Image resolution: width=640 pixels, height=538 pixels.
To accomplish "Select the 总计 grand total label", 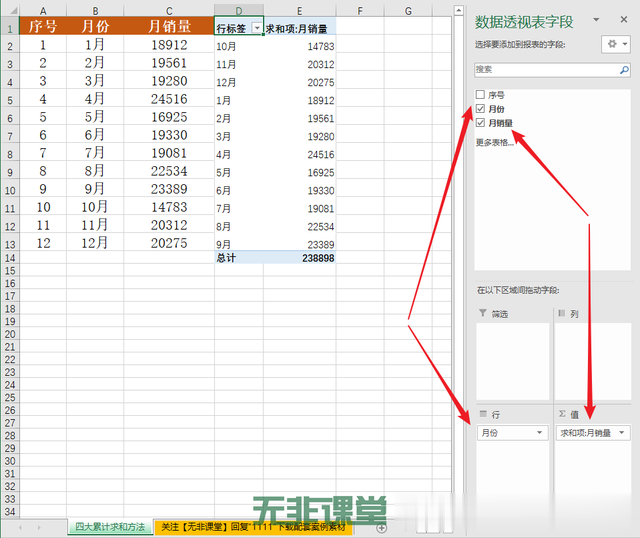I will 239,258.
